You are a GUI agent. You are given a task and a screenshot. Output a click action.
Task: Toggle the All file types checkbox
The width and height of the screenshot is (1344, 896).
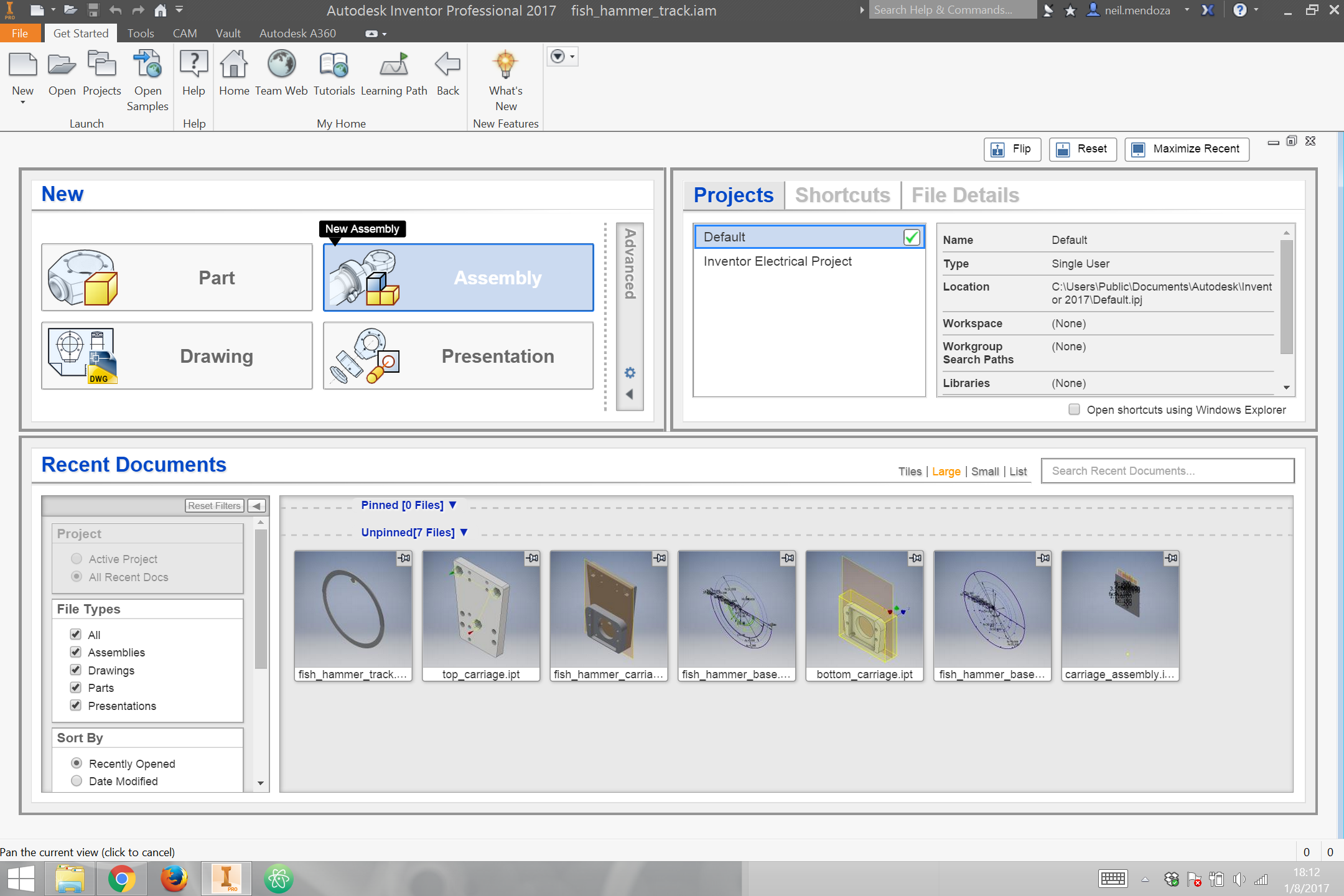pyautogui.click(x=76, y=634)
